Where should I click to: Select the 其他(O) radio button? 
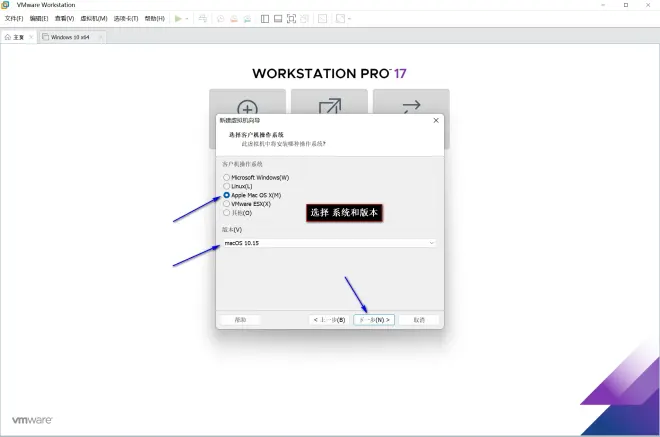pyautogui.click(x=226, y=213)
